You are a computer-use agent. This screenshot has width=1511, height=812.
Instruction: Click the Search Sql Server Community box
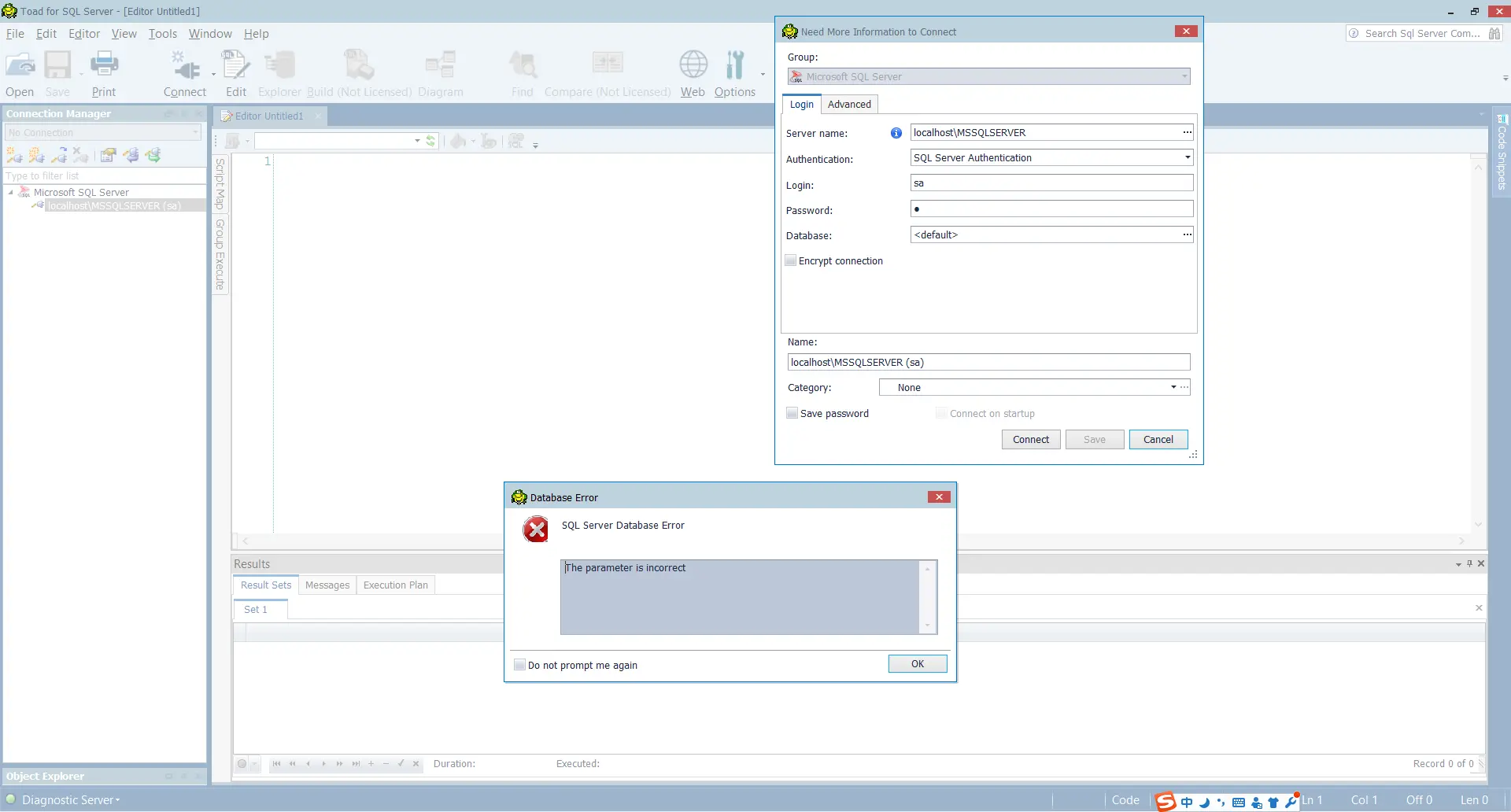(x=1421, y=34)
